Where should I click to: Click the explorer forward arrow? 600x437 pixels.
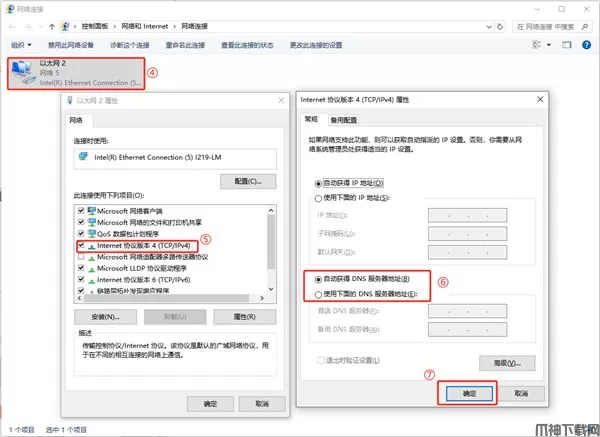pos(28,26)
